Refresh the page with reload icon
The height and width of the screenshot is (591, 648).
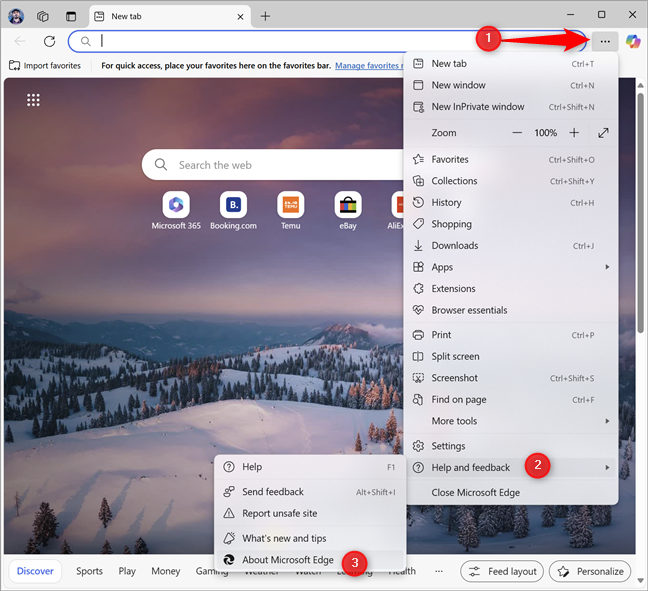pos(49,41)
